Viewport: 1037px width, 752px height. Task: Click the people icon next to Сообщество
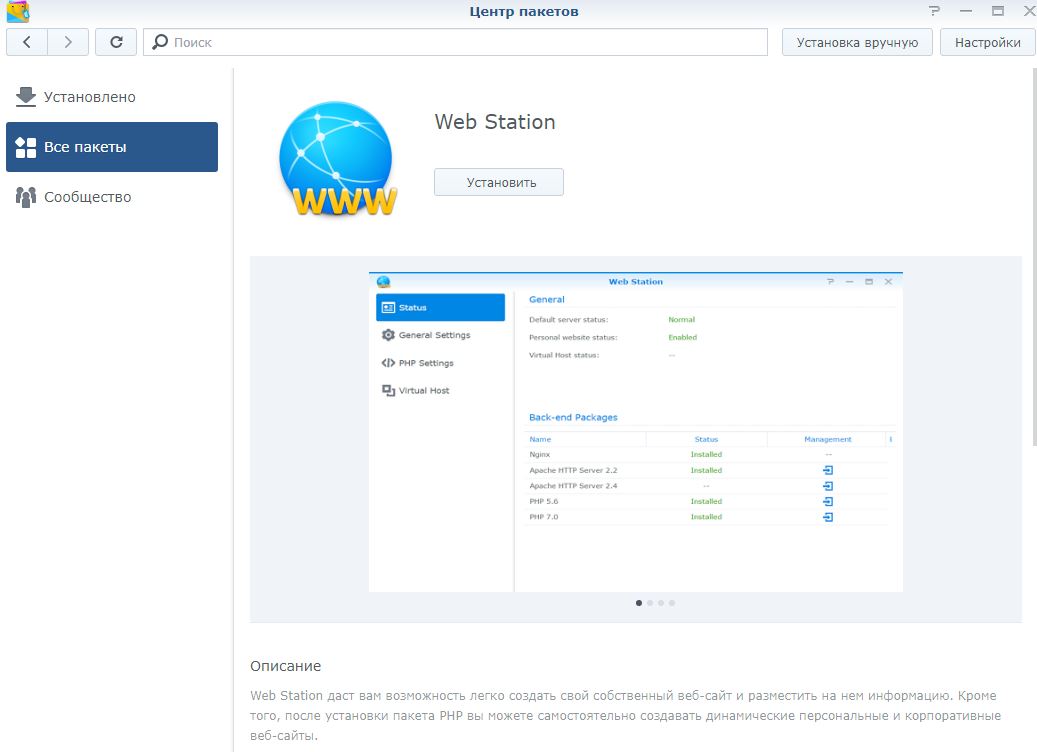pos(25,196)
